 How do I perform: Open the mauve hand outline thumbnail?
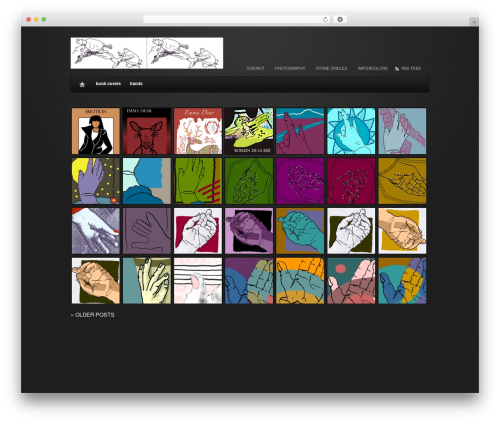[147, 231]
